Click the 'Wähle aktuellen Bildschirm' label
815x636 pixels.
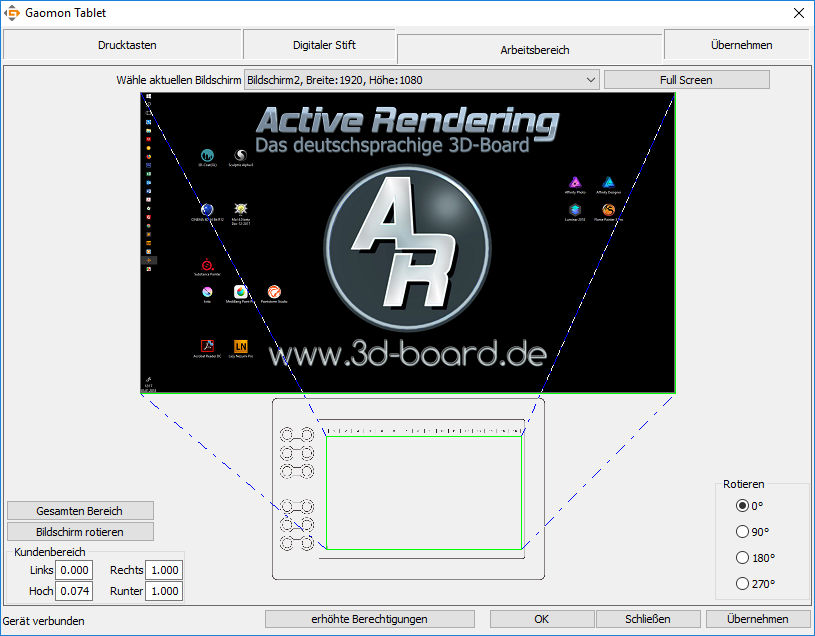click(179, 80)
